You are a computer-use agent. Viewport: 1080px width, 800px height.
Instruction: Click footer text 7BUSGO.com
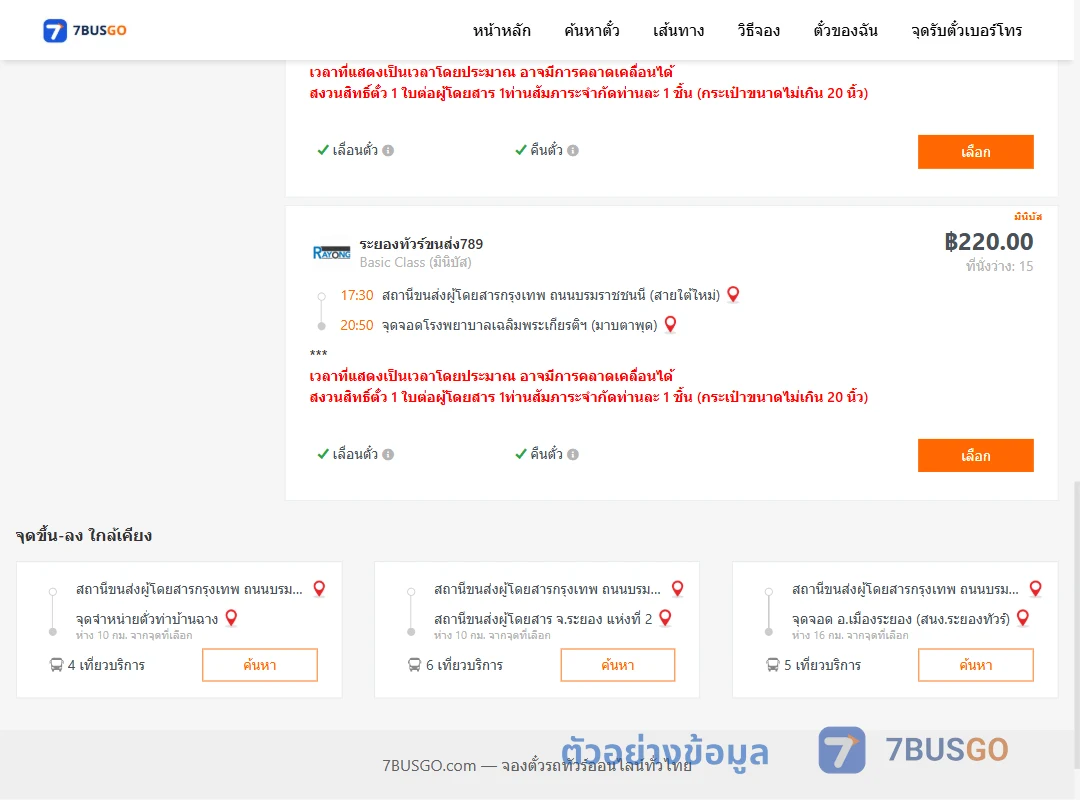[429, 766]
